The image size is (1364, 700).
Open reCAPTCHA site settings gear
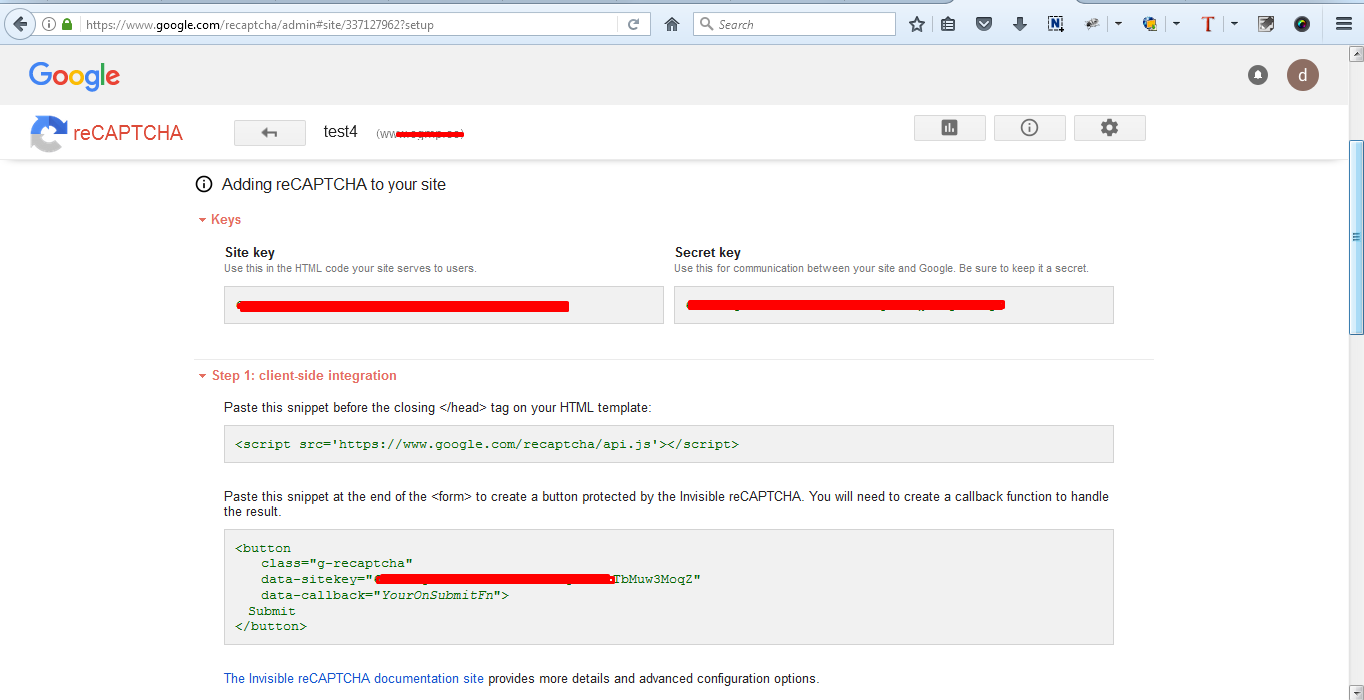1109,128
